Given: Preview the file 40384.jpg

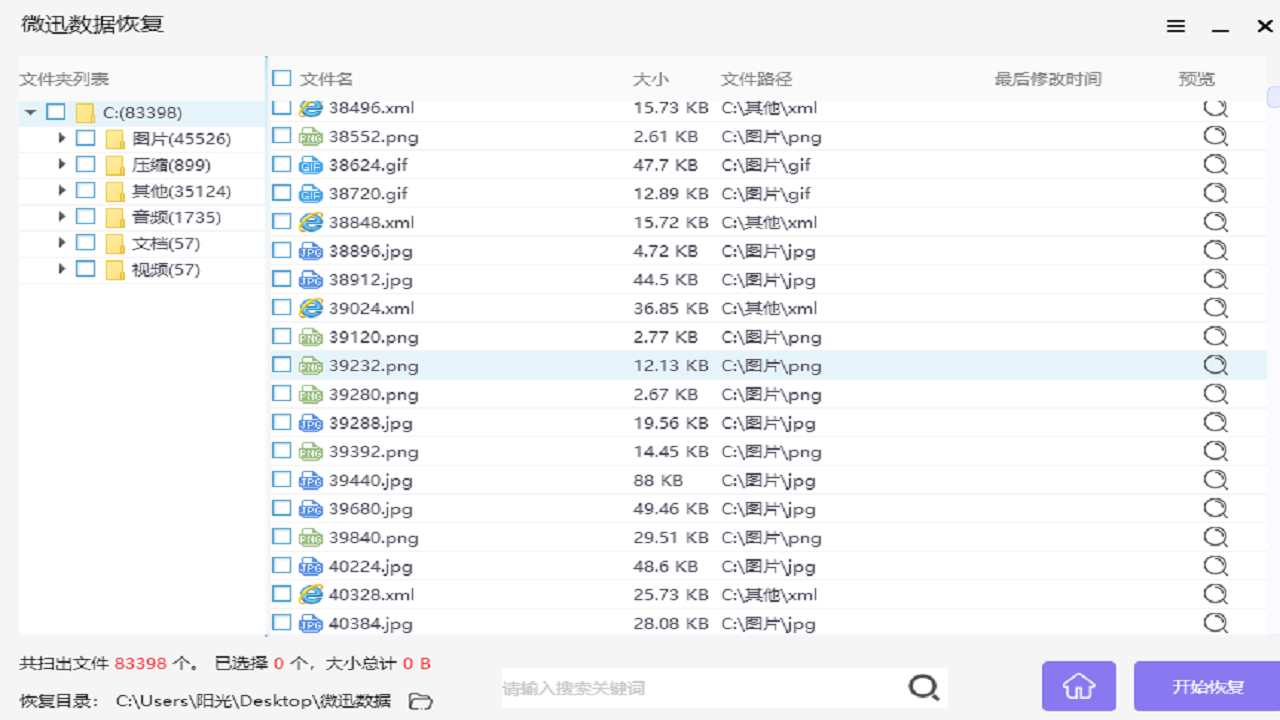Looking at the screenshot, I should point(1214,623).
